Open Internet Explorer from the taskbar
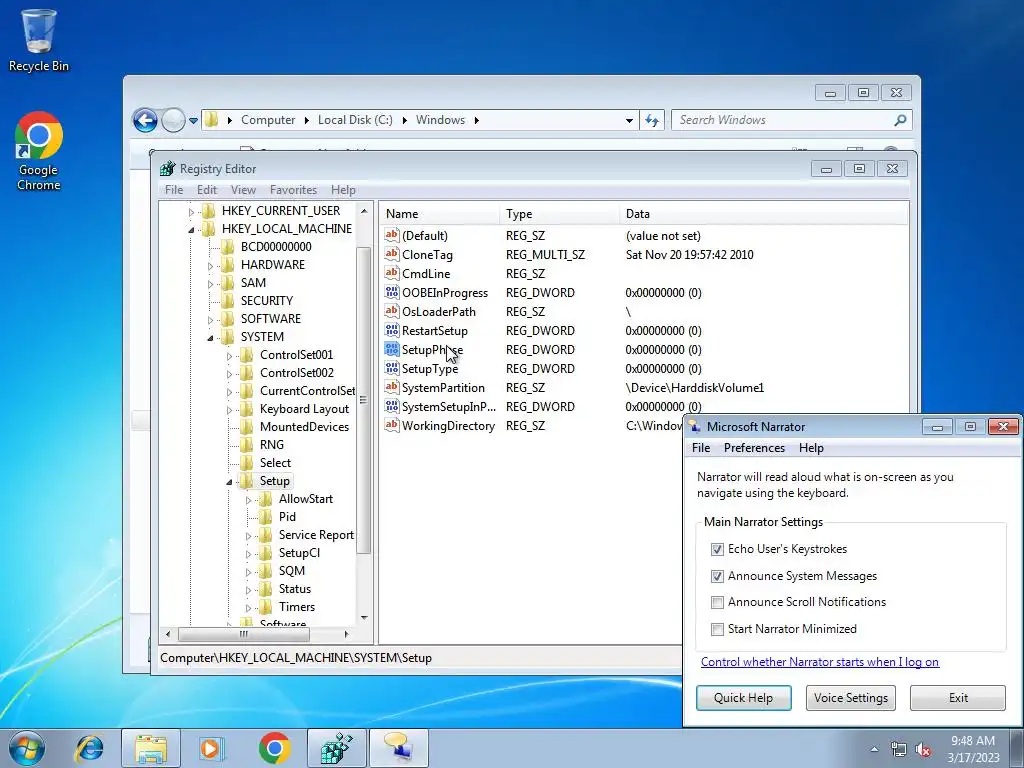 click(89, 748)
